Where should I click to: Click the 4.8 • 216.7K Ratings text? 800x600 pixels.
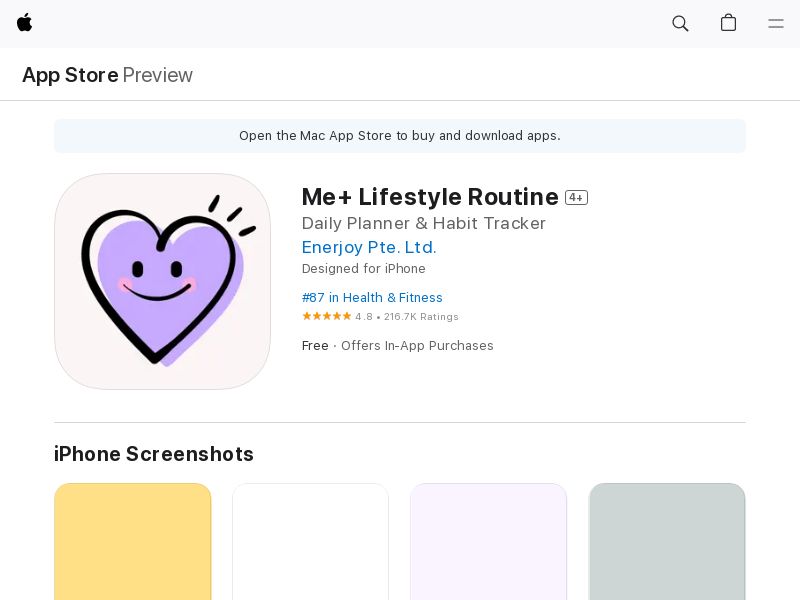point(407,317)
